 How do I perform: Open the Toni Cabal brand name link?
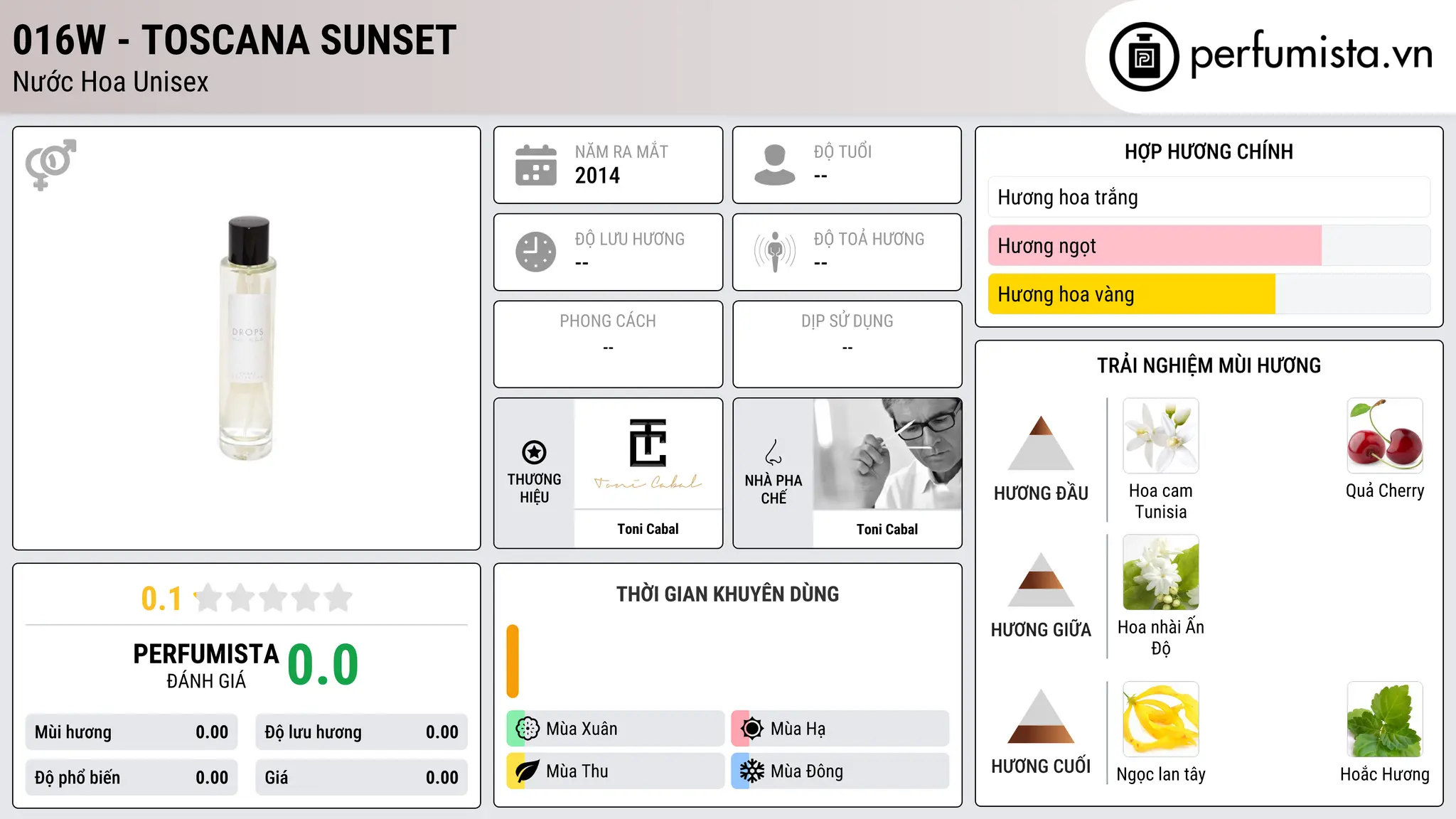(x=648, y=529)
